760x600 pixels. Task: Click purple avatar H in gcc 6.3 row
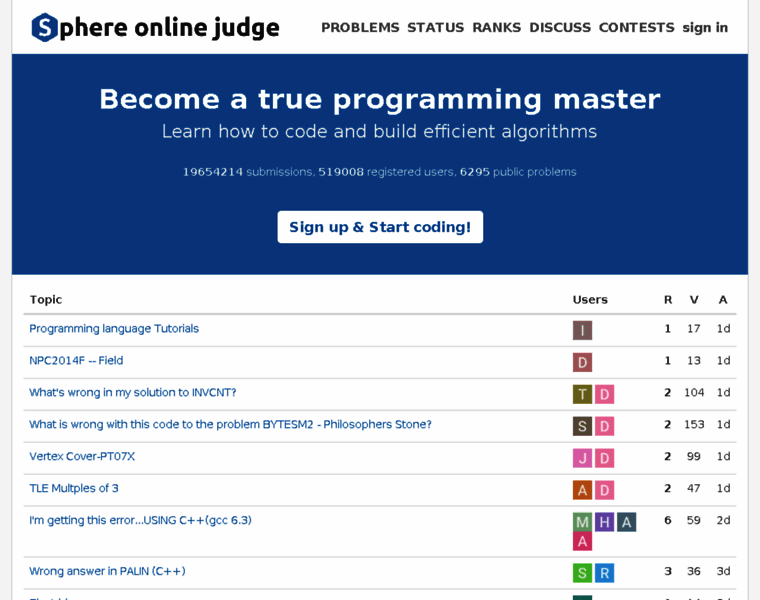pos(604,522)
